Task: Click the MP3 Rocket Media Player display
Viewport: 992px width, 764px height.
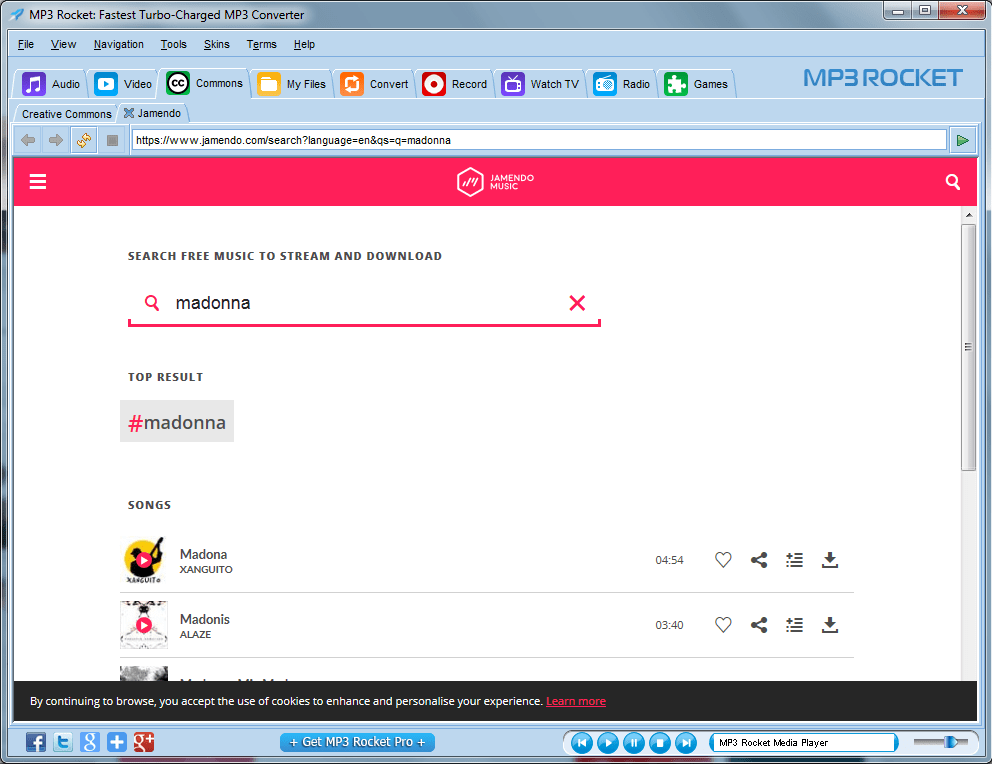Action: tap(803, 742)
